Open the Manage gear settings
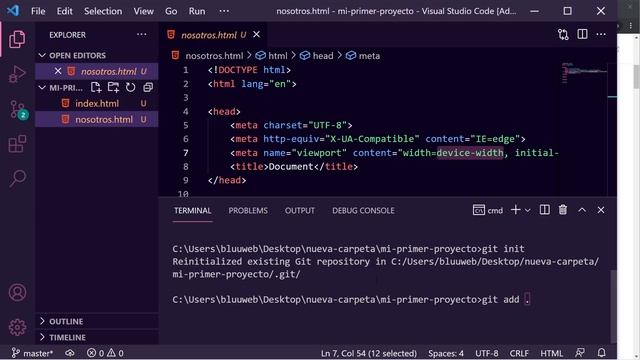 point(17,327)
